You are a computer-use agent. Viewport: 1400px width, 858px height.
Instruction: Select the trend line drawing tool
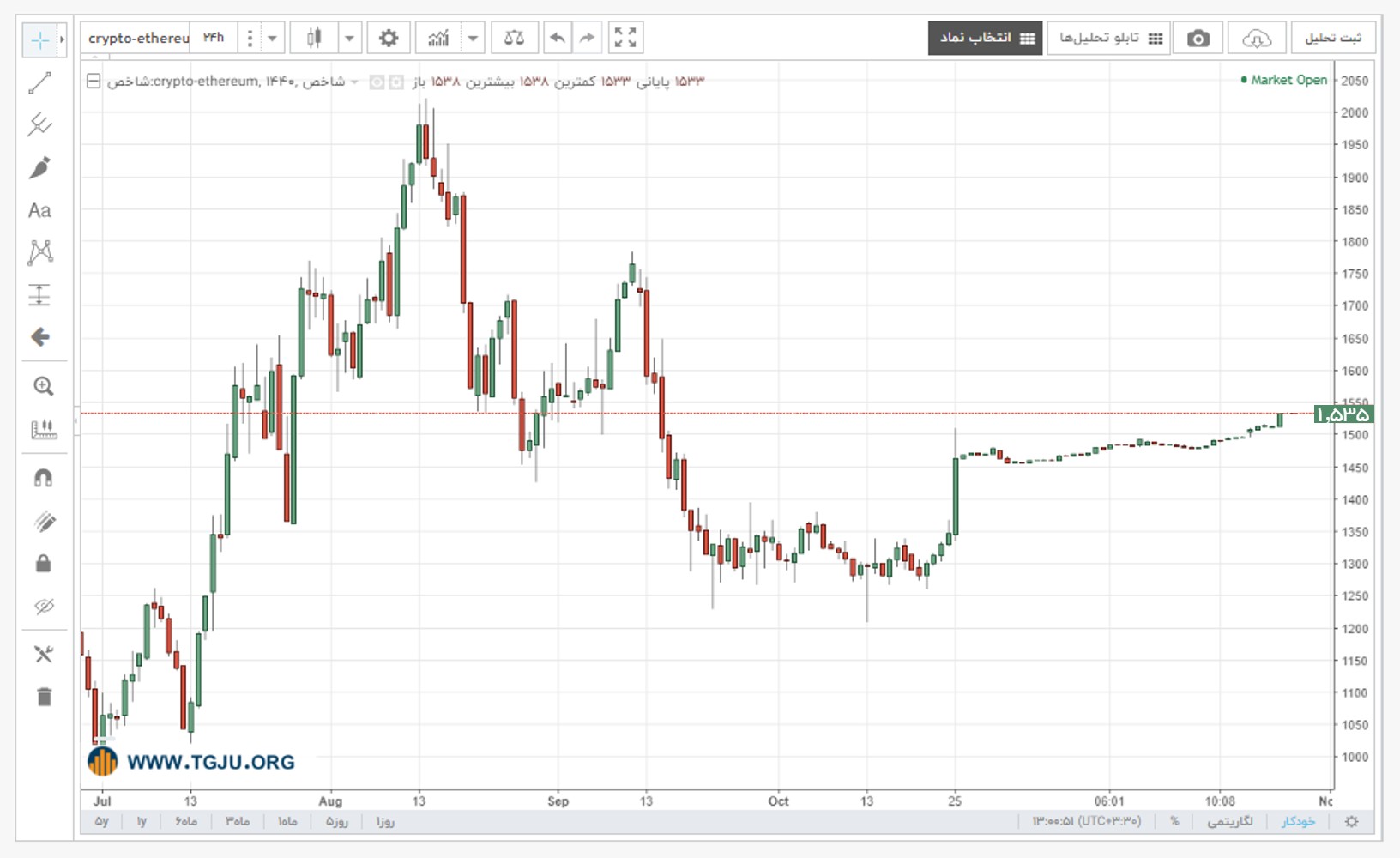pos(39,83)
